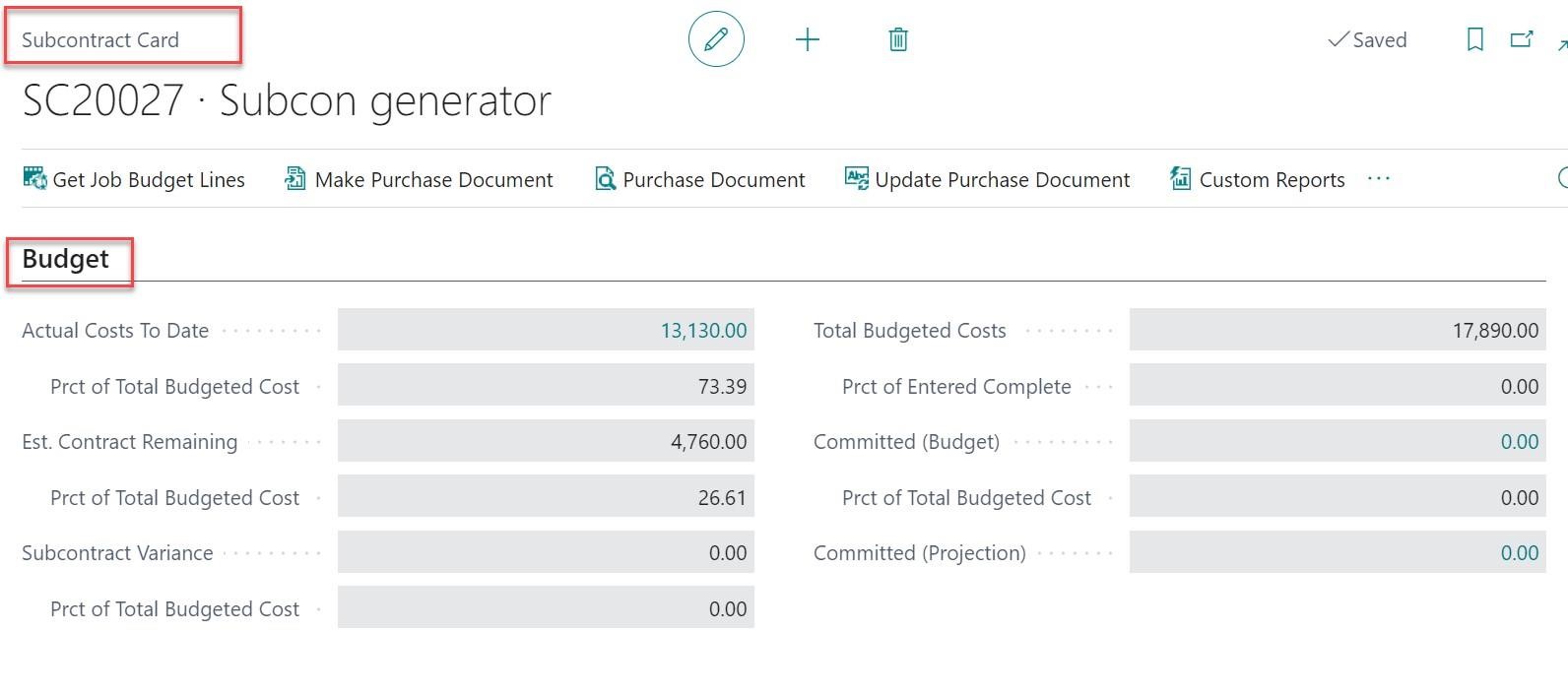The width and height of the screenshot is (1568, 695).
Task: Drill into Committed (Budget) value
Action: pyautogui.click(x=1519, y=442)
